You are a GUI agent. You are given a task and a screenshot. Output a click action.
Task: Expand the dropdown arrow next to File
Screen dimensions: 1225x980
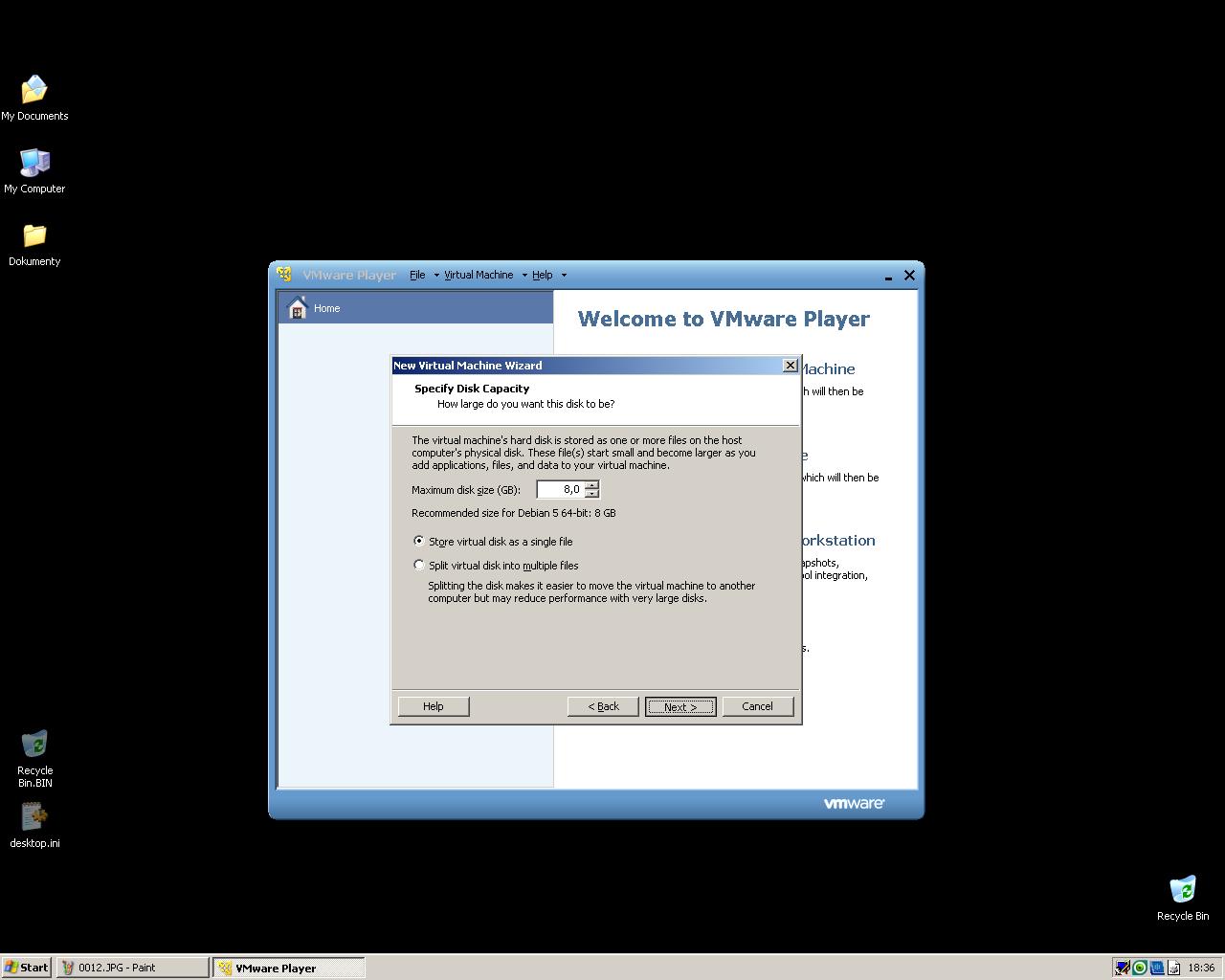click(436, 275)
